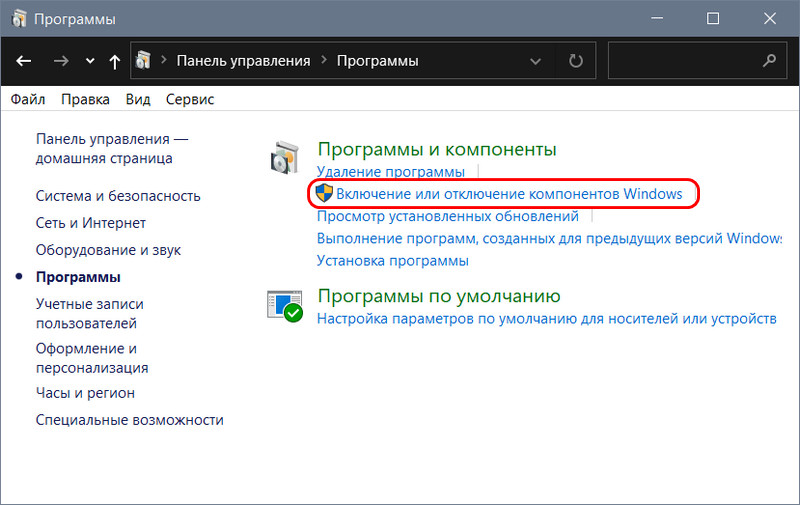Open Панель управления — домашняя страница
Screen dimensions: 800x505
click(112, 148)
